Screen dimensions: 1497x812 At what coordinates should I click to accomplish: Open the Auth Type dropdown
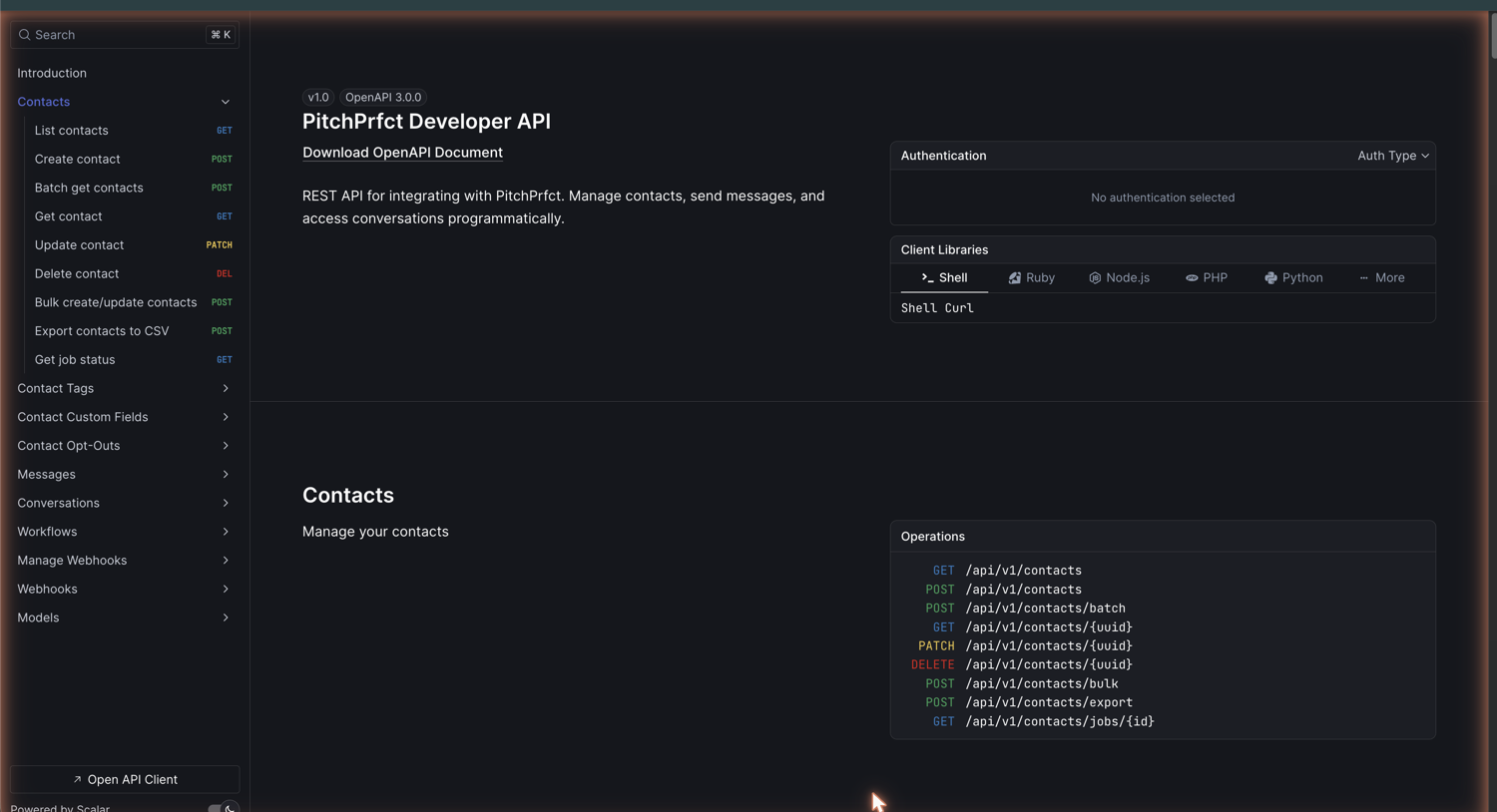point(1393,156)
